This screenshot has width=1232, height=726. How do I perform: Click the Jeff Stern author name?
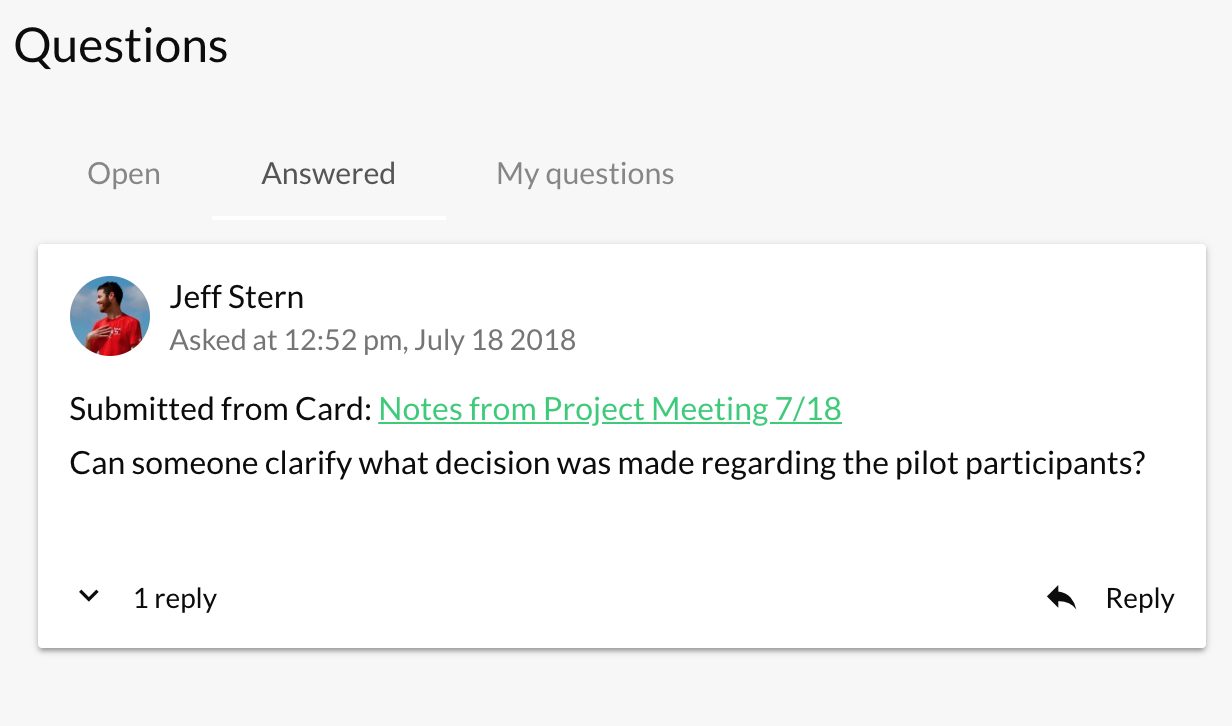point(237,297)
